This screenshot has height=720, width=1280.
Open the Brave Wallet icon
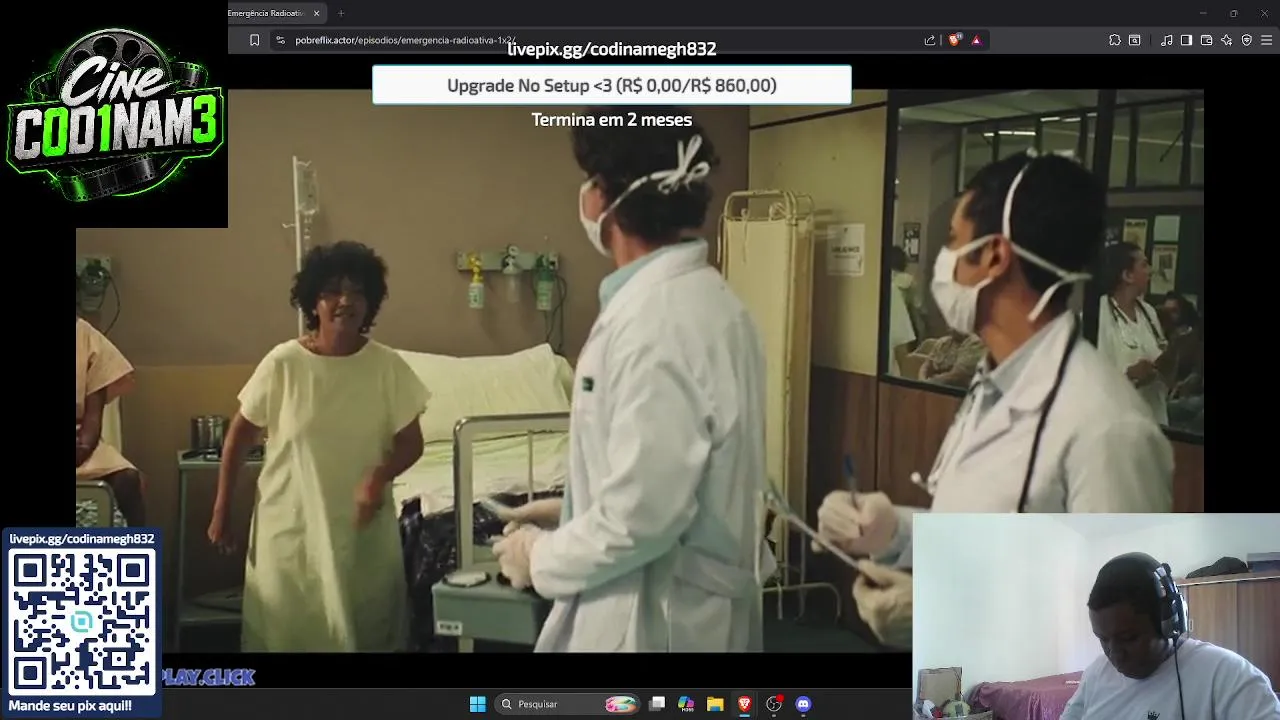pyautogui.click(x=1206, y=40)
